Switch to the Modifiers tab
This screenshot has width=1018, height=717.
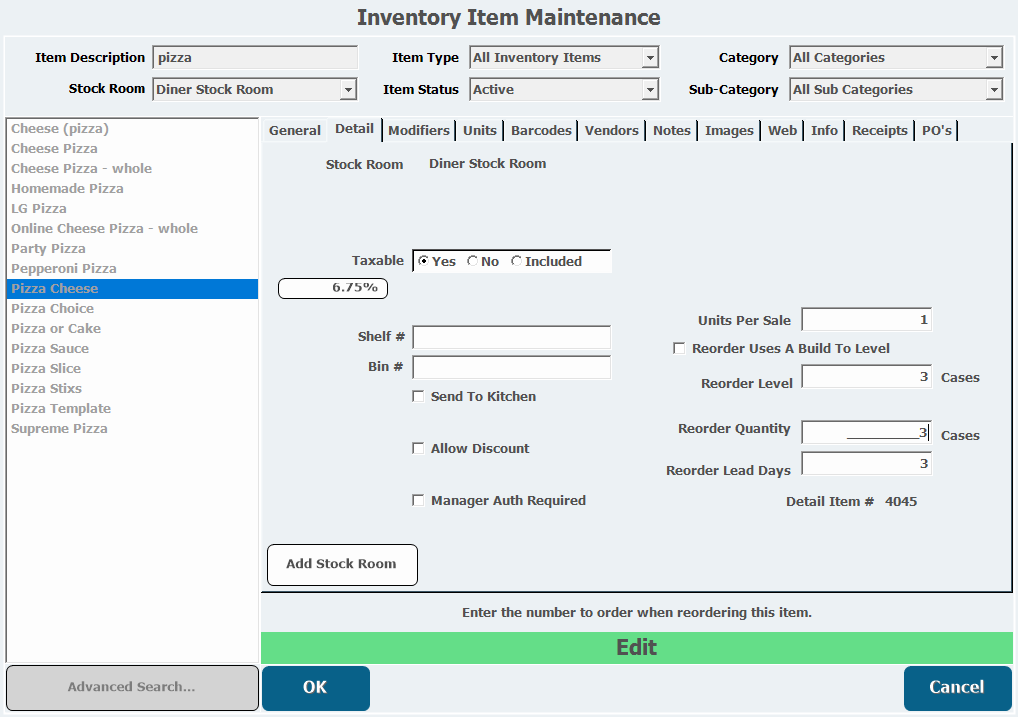(418, 130)
